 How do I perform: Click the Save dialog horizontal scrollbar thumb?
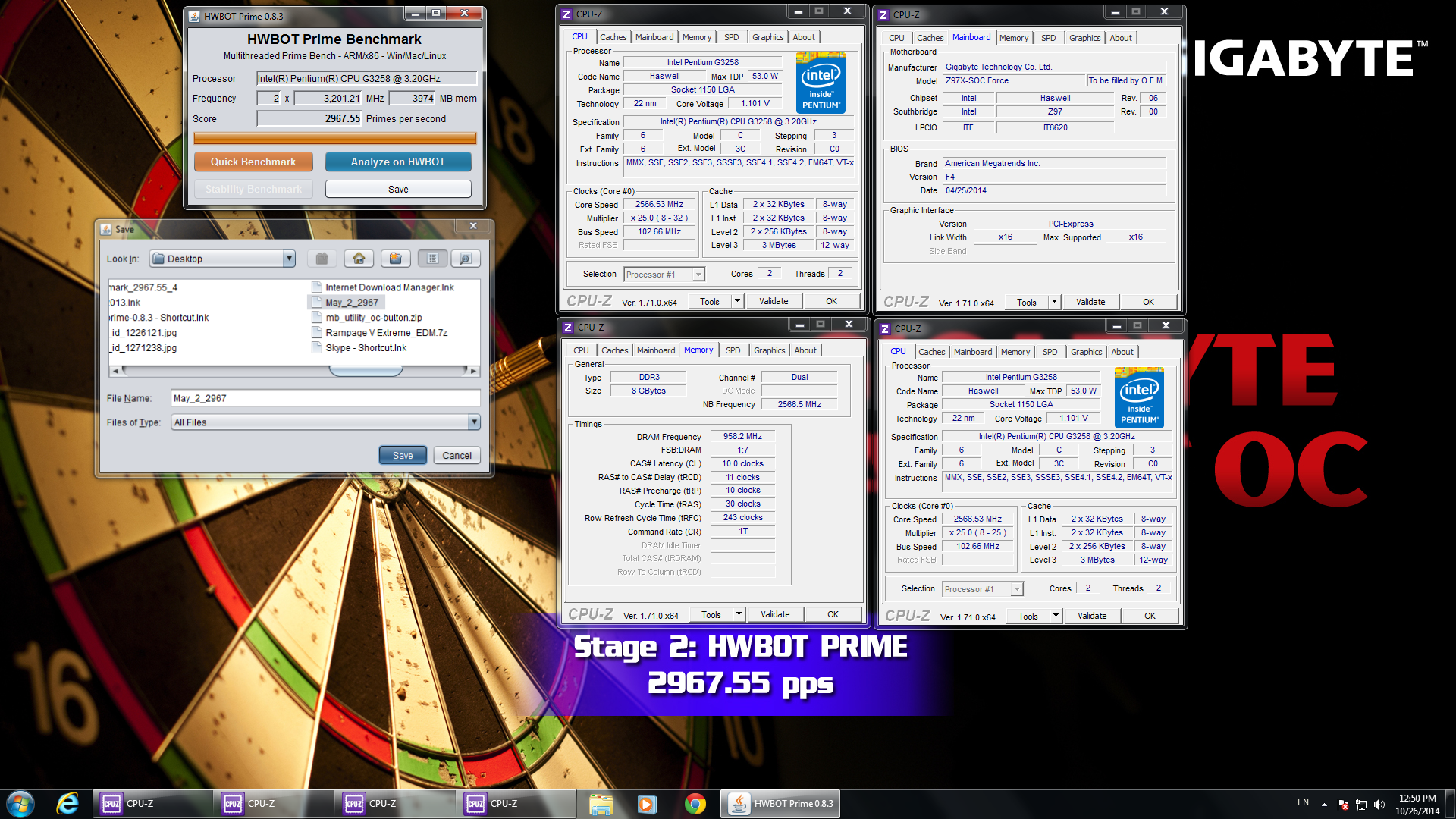(x=365, y=371)
